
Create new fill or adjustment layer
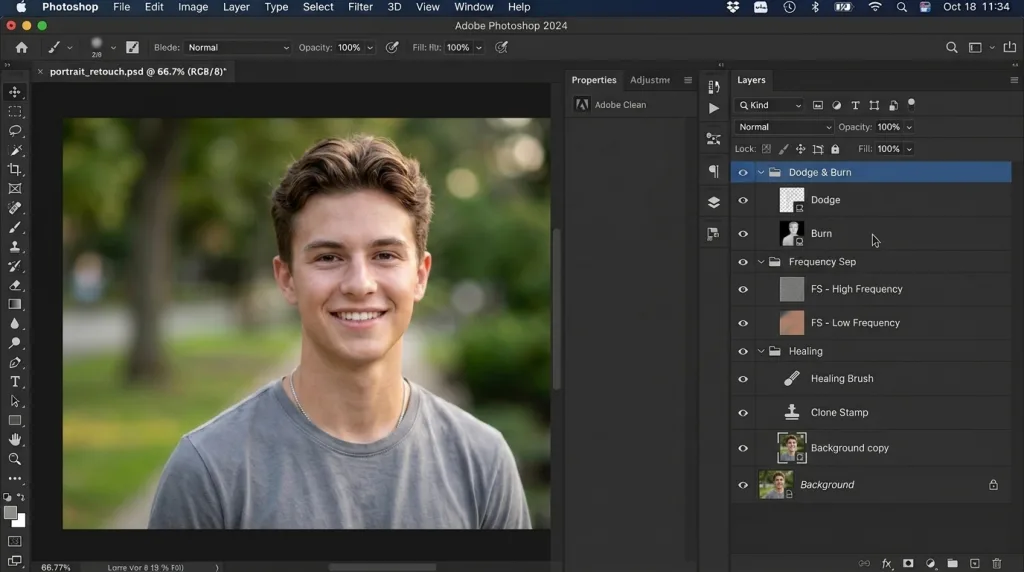[x=931, y=564]
